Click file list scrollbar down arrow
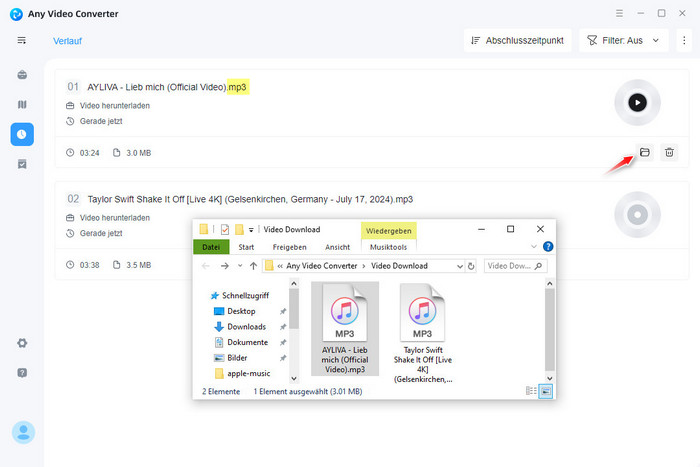This screenshot has height=467, width=700. [550, 379]
